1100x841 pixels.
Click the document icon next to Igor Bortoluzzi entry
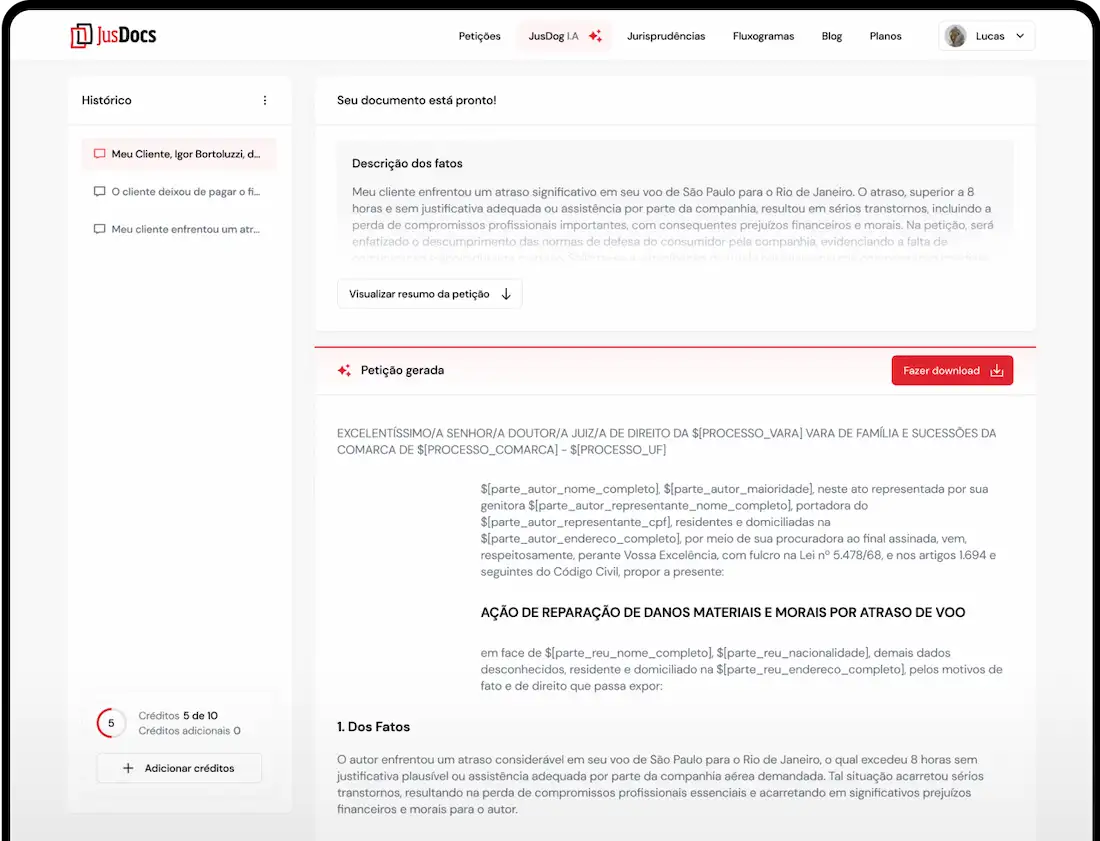pyautogui.click(x=98, y=153)
